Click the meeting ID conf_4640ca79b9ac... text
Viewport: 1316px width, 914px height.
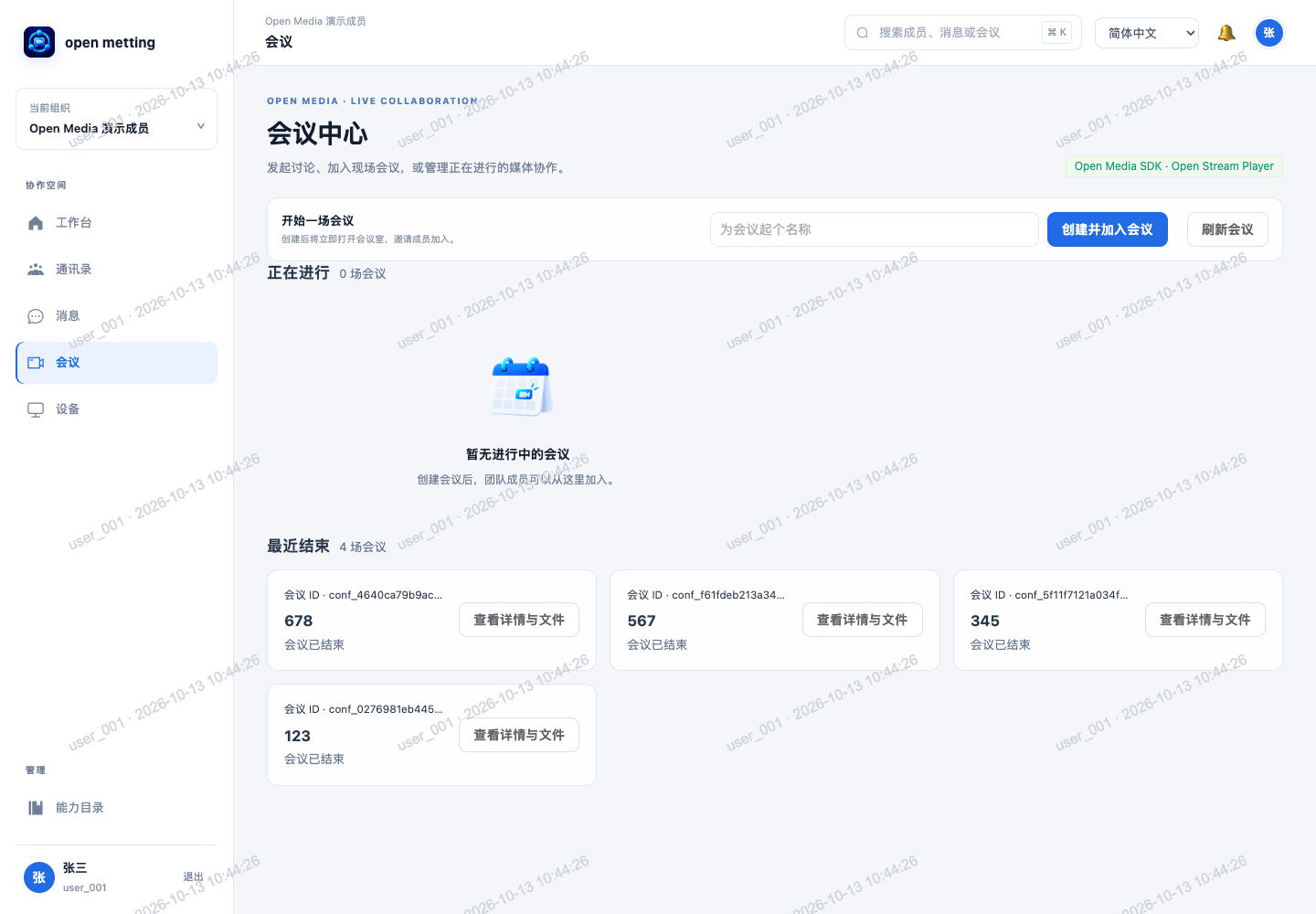pos(364,595)
